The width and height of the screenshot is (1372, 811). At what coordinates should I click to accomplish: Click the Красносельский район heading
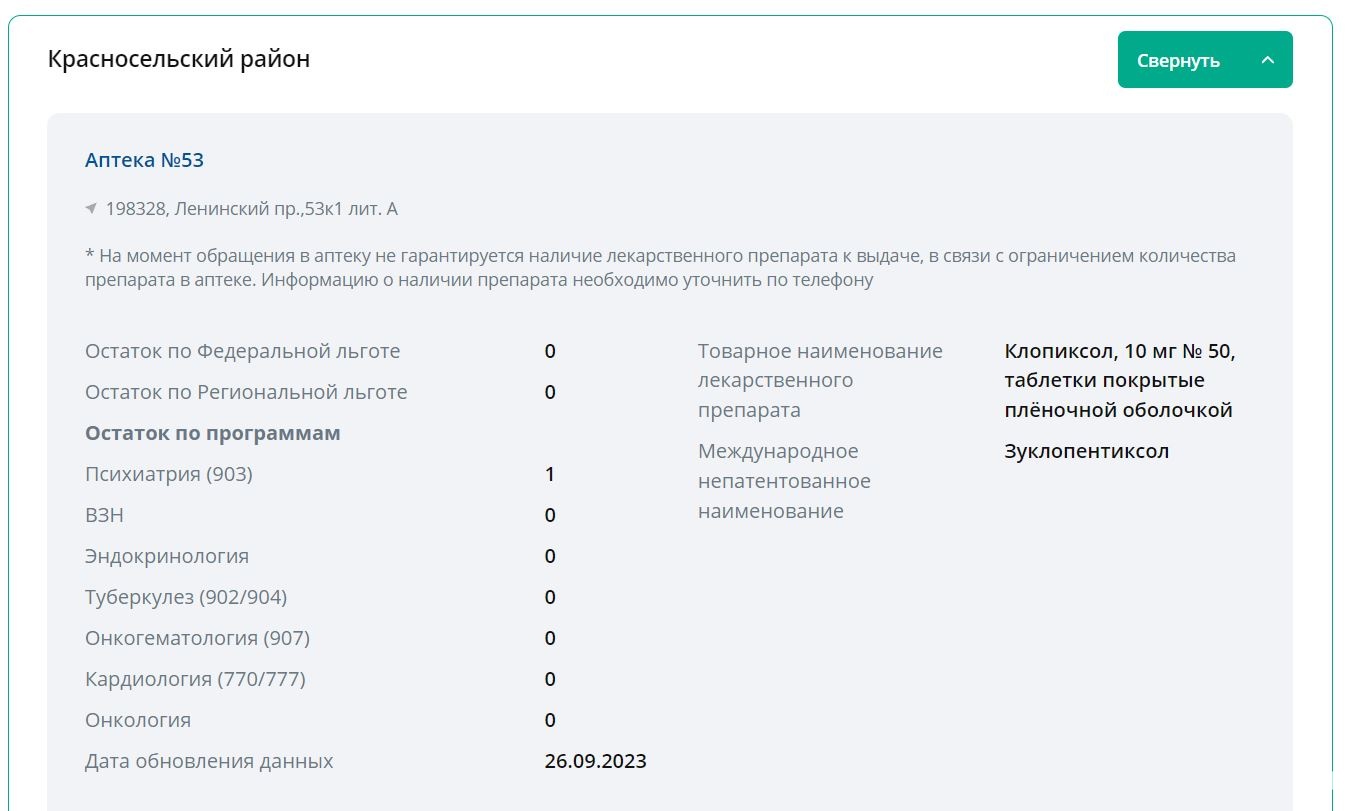point(179,59)
